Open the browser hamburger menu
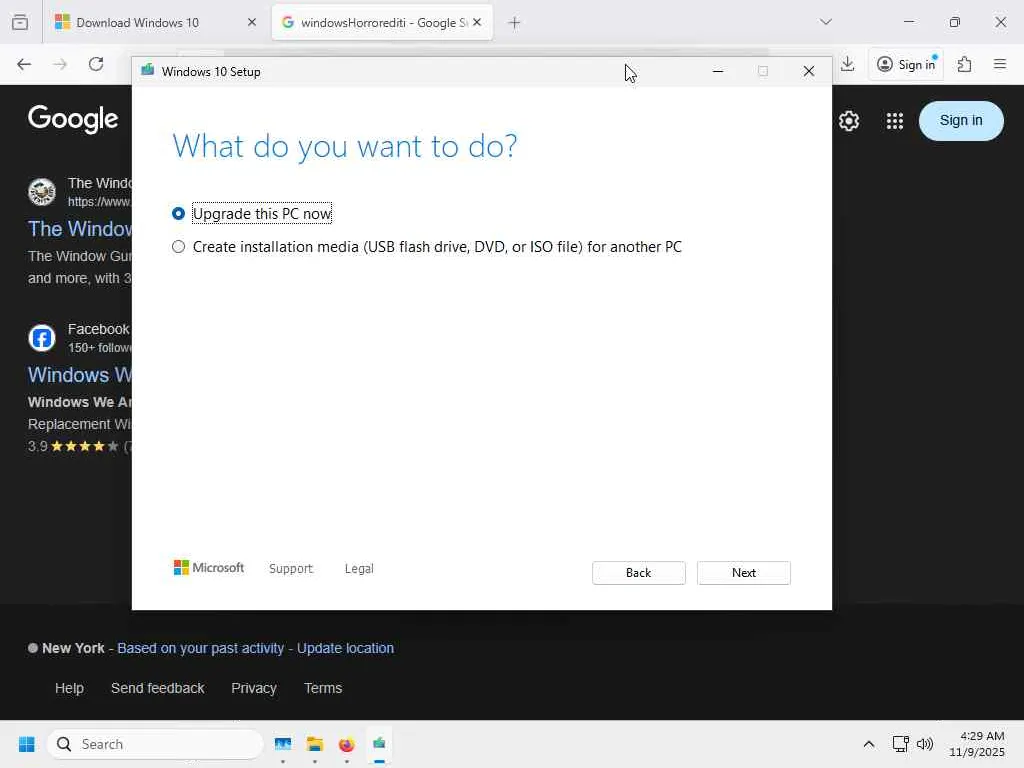The image size is (1024, 768). point(1000,64)
